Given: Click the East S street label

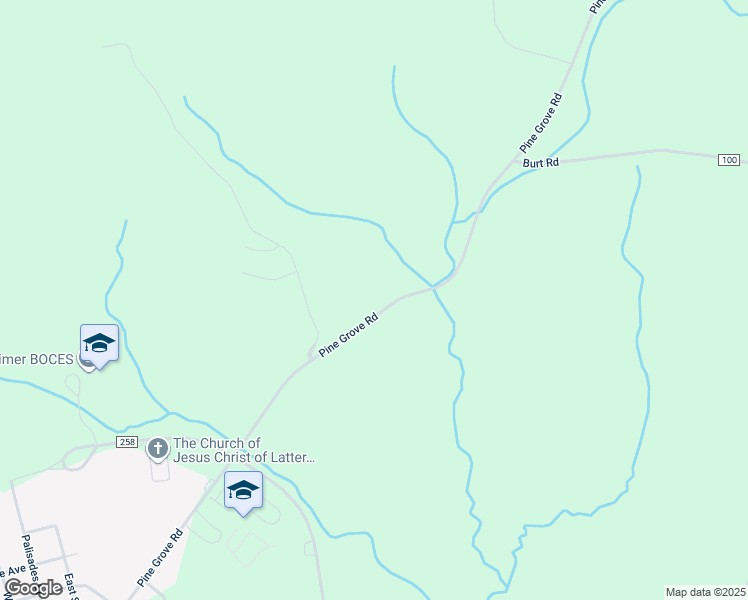Looking at the screenshot, I should pyautogui.click(x=71, y=586).
